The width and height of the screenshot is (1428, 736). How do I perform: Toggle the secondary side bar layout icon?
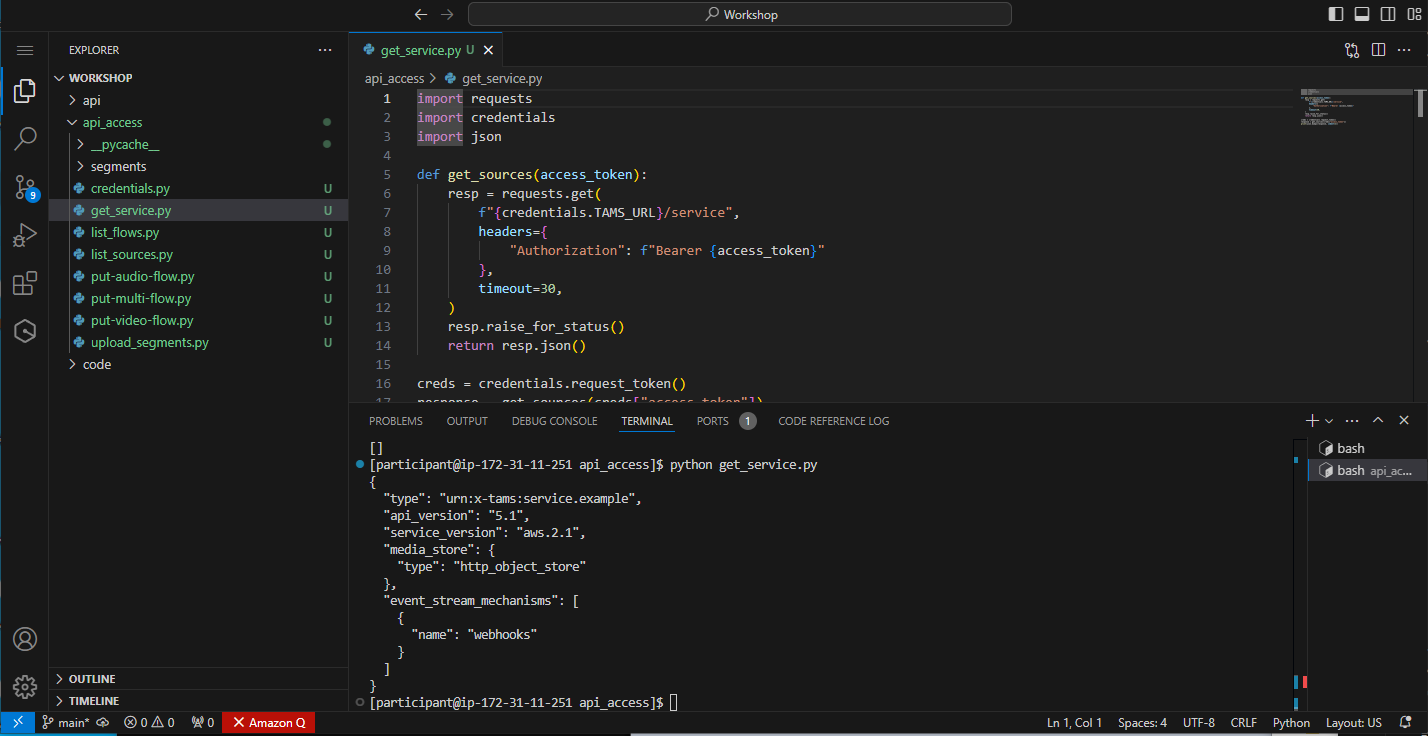click(x=1388, y=14)
